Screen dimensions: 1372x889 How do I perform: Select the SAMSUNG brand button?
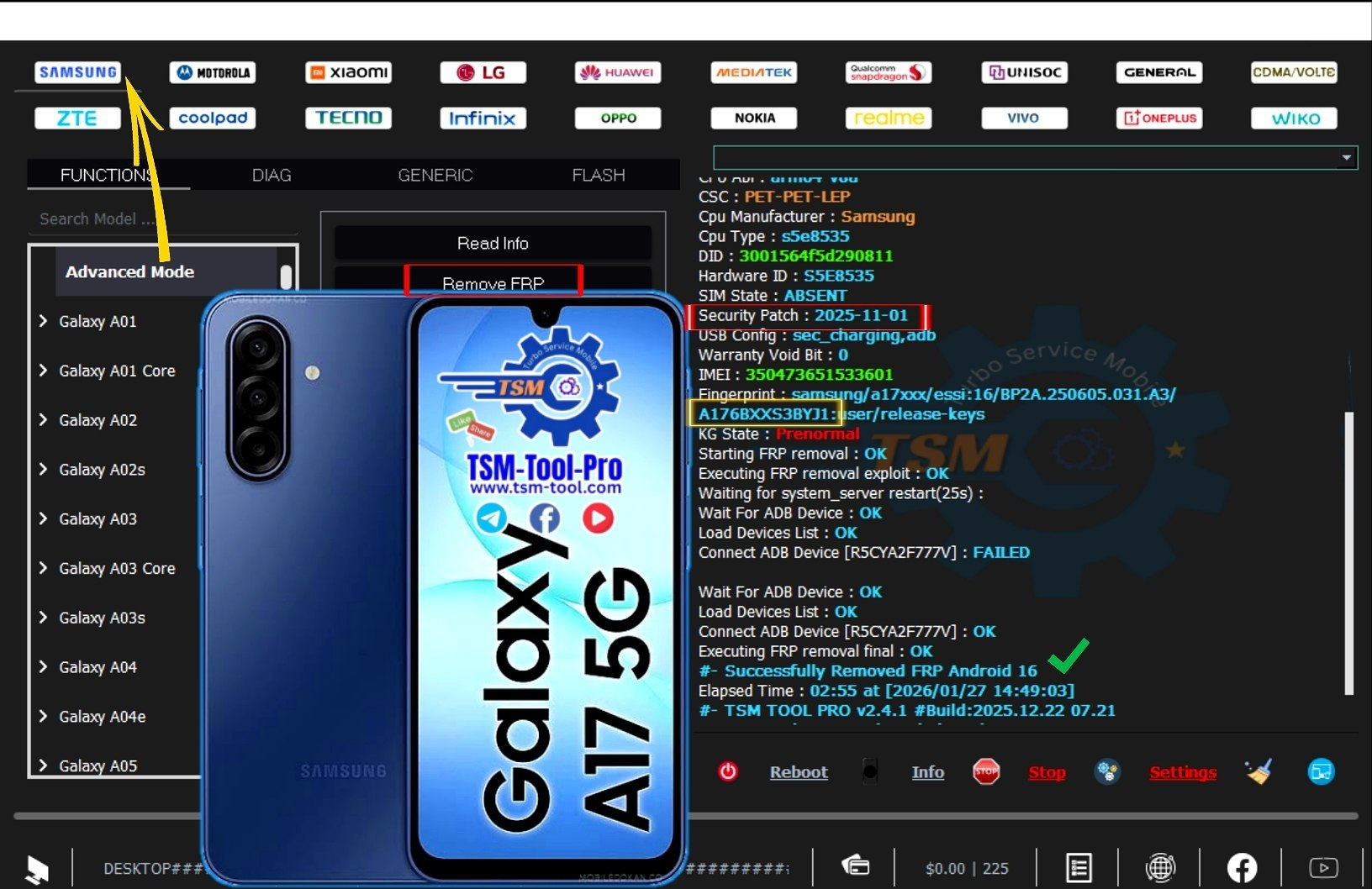(x=77, y=72)
